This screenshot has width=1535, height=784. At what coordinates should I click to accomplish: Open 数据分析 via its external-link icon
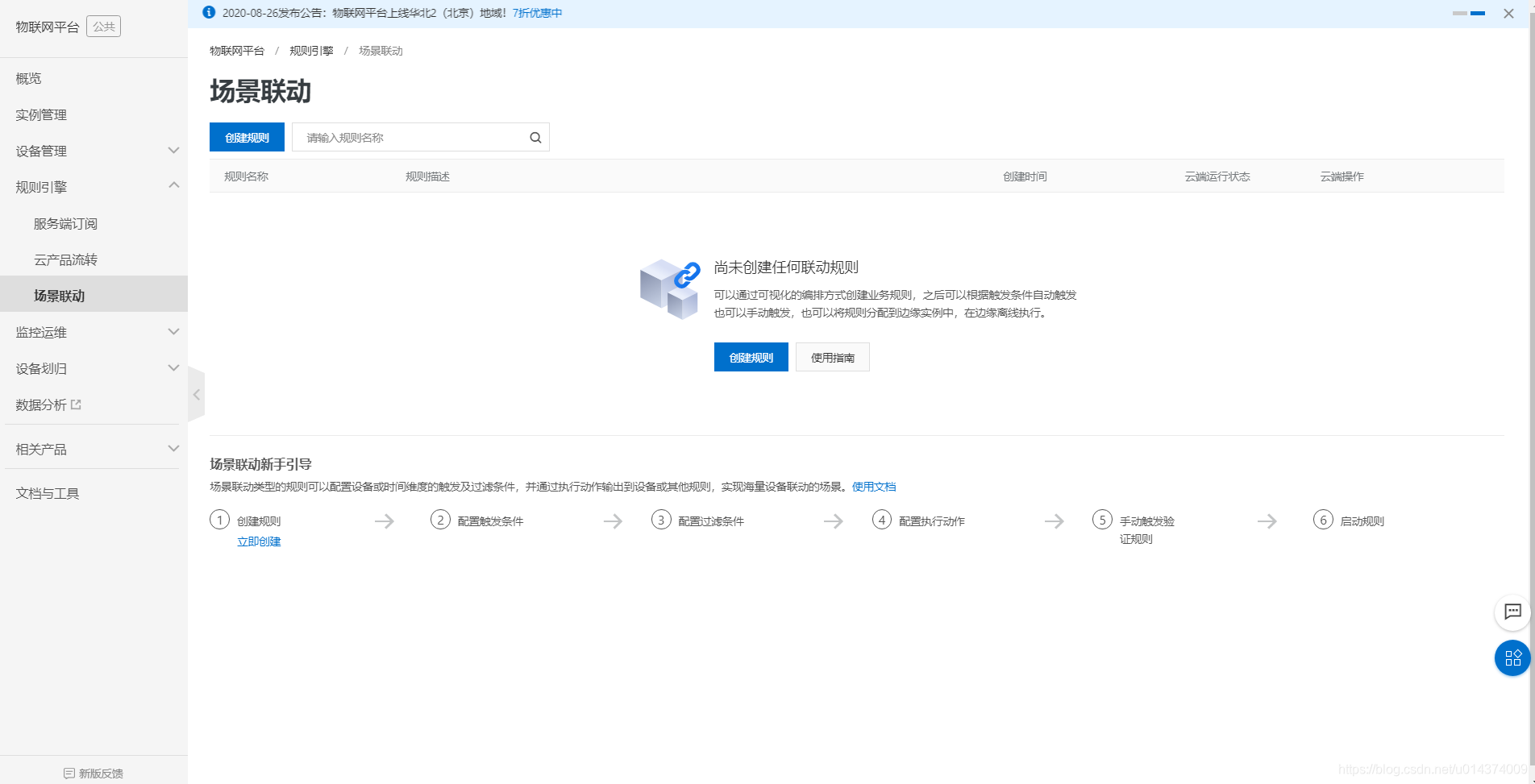click(76, 403)
